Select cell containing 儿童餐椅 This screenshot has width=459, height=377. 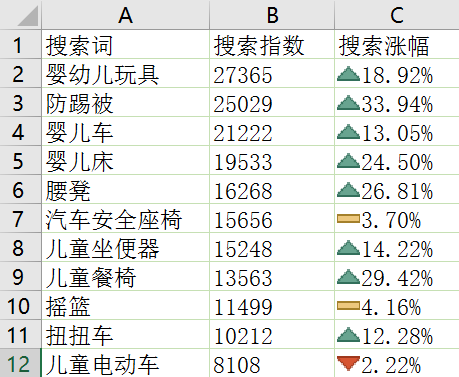click(x=125, y=276)
